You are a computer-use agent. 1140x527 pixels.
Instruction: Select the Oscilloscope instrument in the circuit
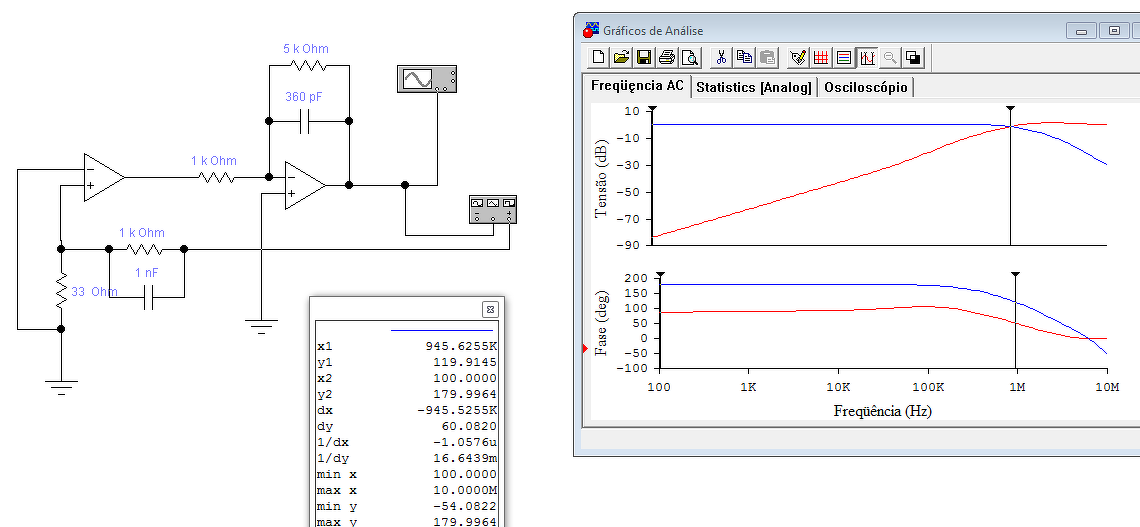point(428,79)
